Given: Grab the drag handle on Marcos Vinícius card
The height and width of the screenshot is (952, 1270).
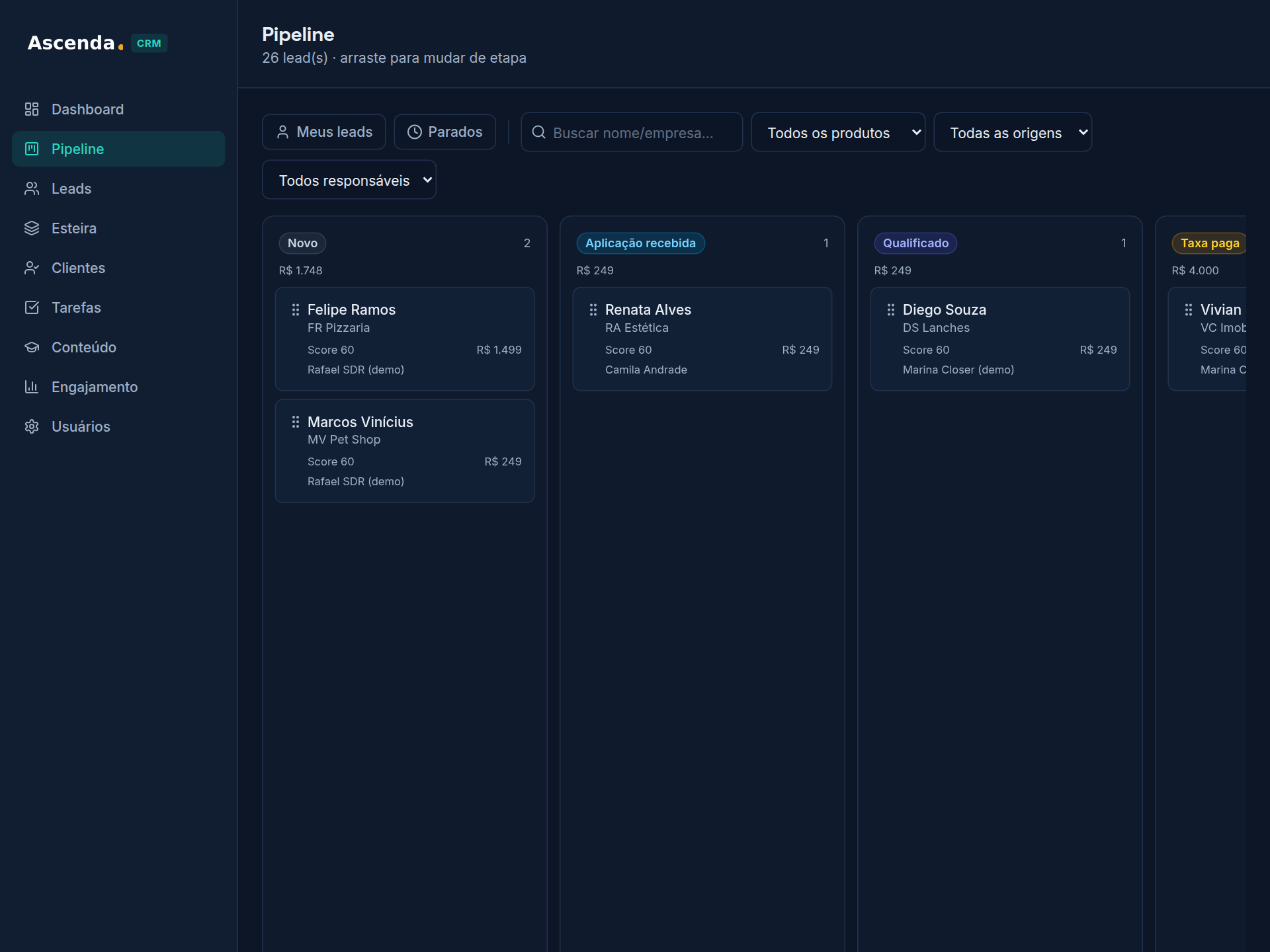Looking at the screenshot, I should pos(296,422).
